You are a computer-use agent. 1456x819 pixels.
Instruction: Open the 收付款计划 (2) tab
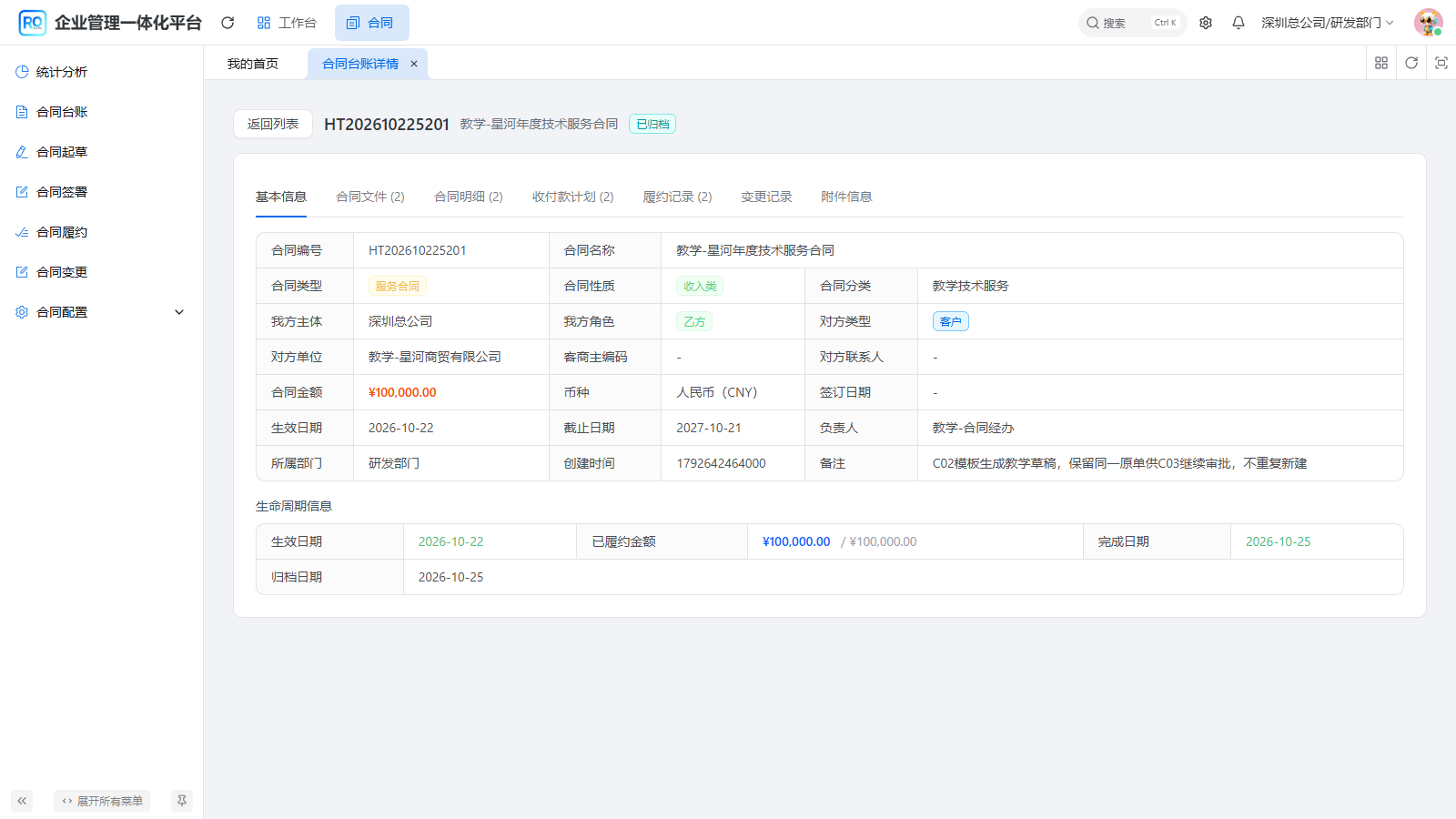[573, 197]
